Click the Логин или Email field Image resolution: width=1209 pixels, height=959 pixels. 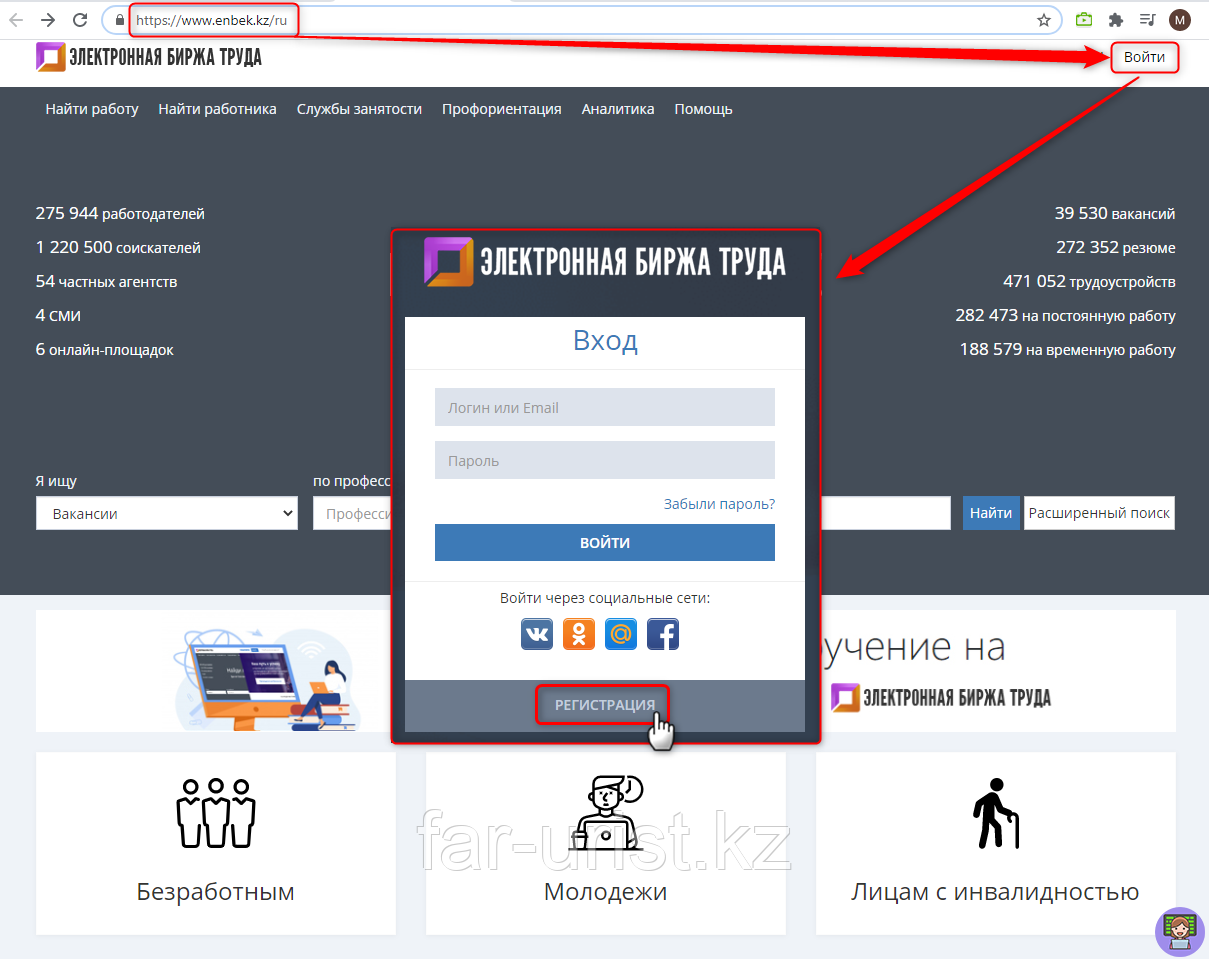[x=604, y=407]
